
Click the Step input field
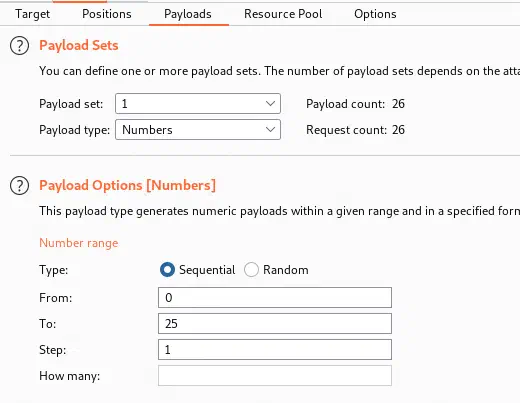click(275, 350)
